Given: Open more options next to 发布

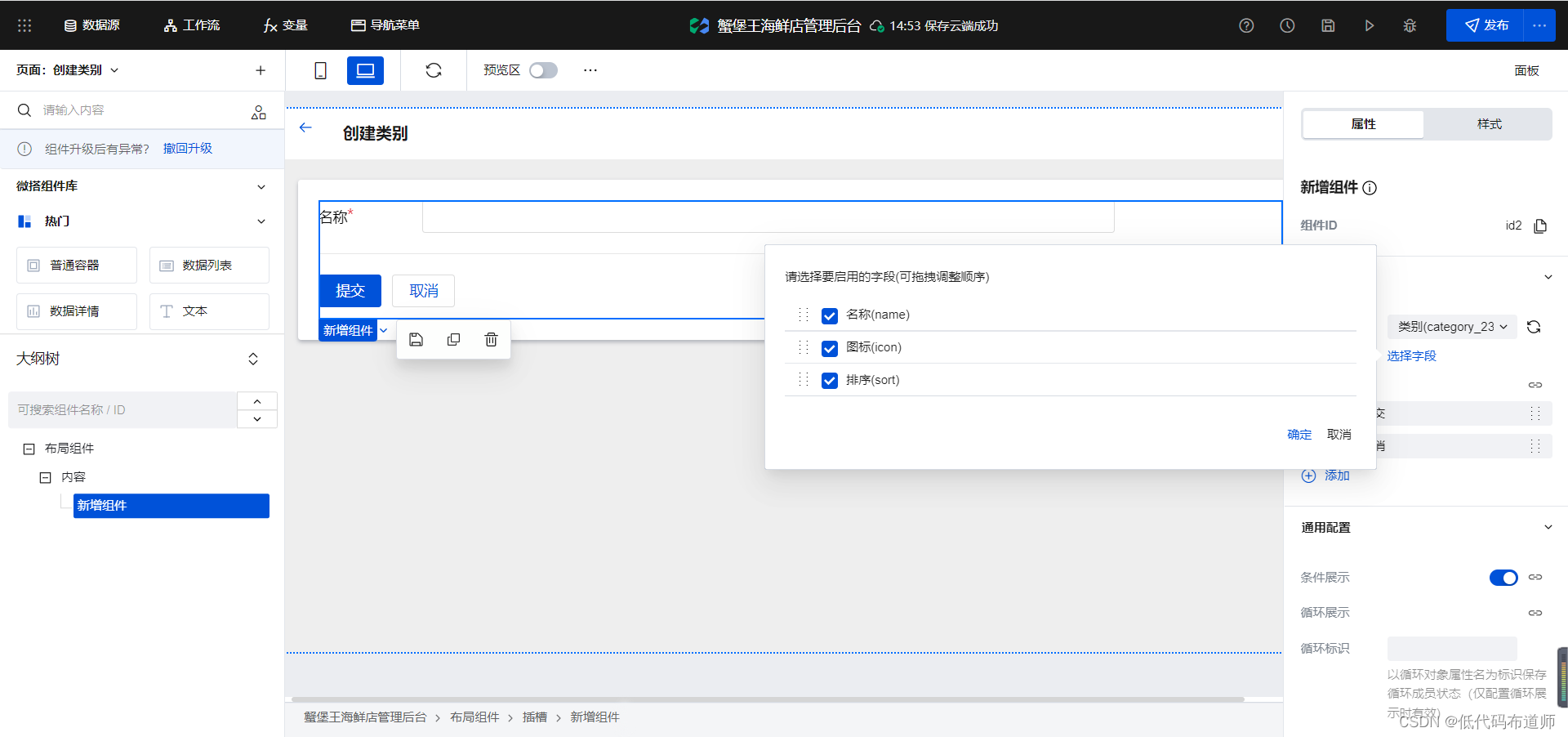Looking at the screenshot, I should (1539, 25).
